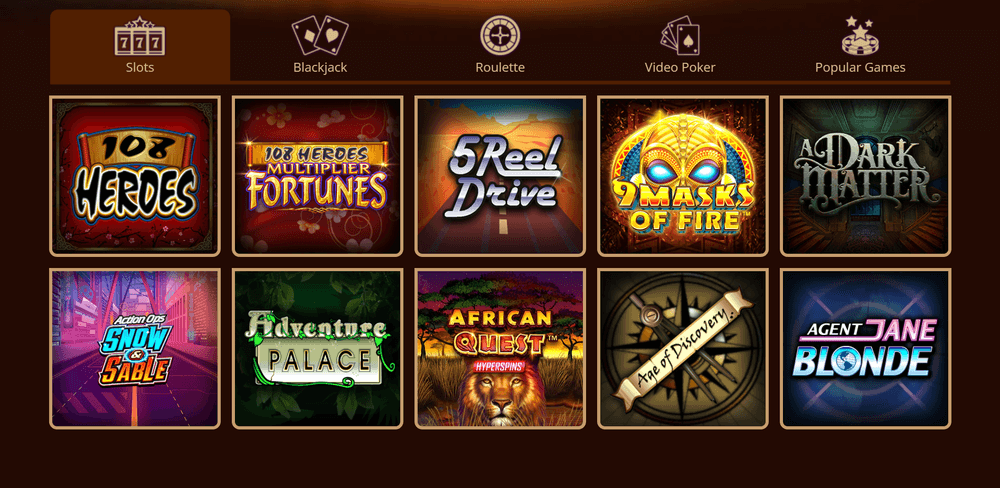
Task: Open the 5 Reel Drive game tile
Action: pos(500,176)
